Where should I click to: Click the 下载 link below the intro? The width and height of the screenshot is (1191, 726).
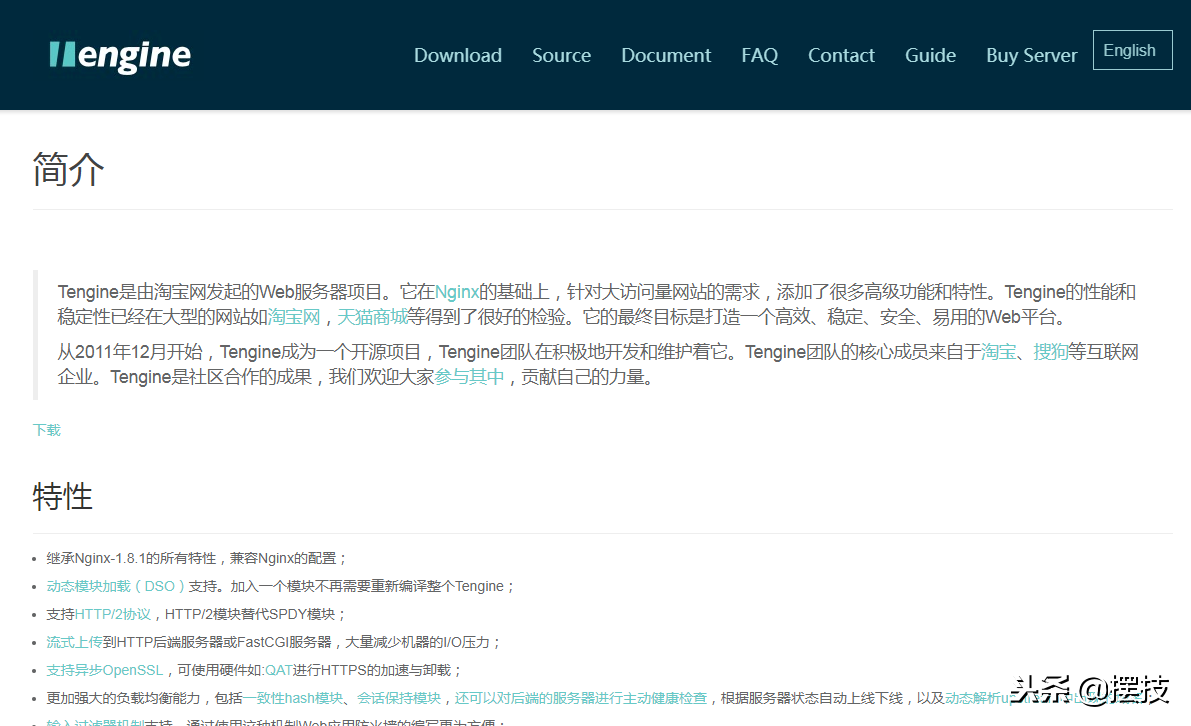[47, 430]
